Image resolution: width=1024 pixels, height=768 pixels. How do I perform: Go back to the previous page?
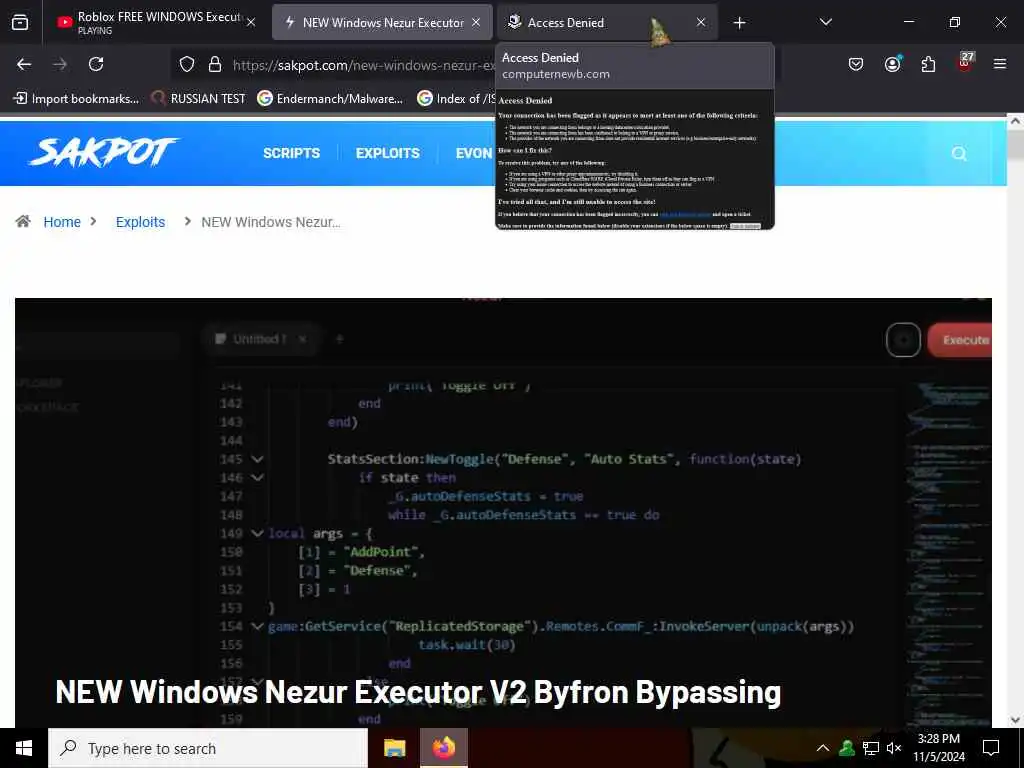tap(24, 64)
